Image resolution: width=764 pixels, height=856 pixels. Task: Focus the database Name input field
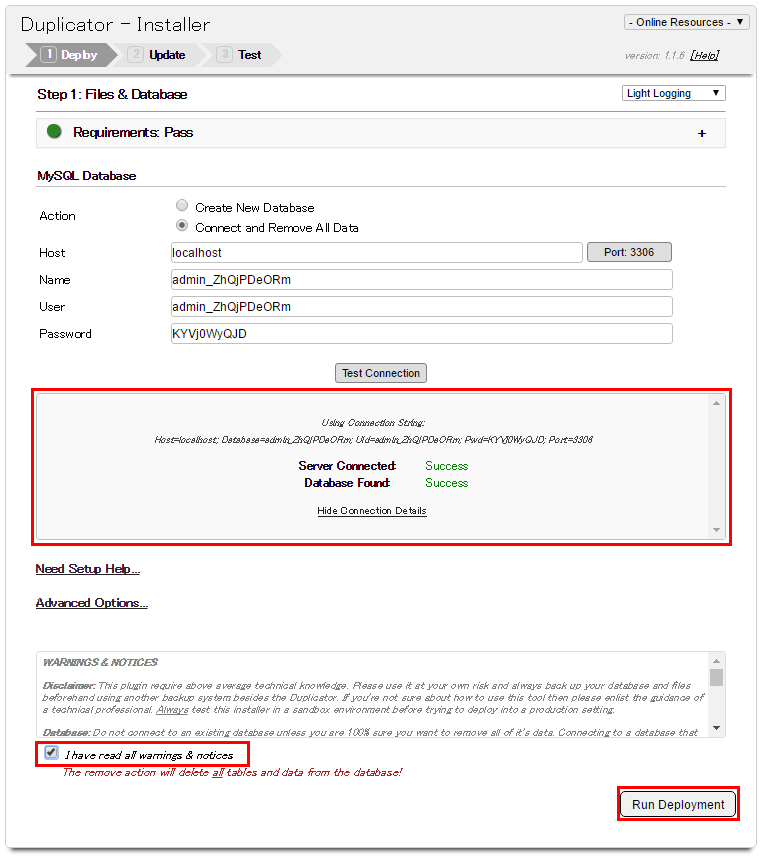point(422,280)
